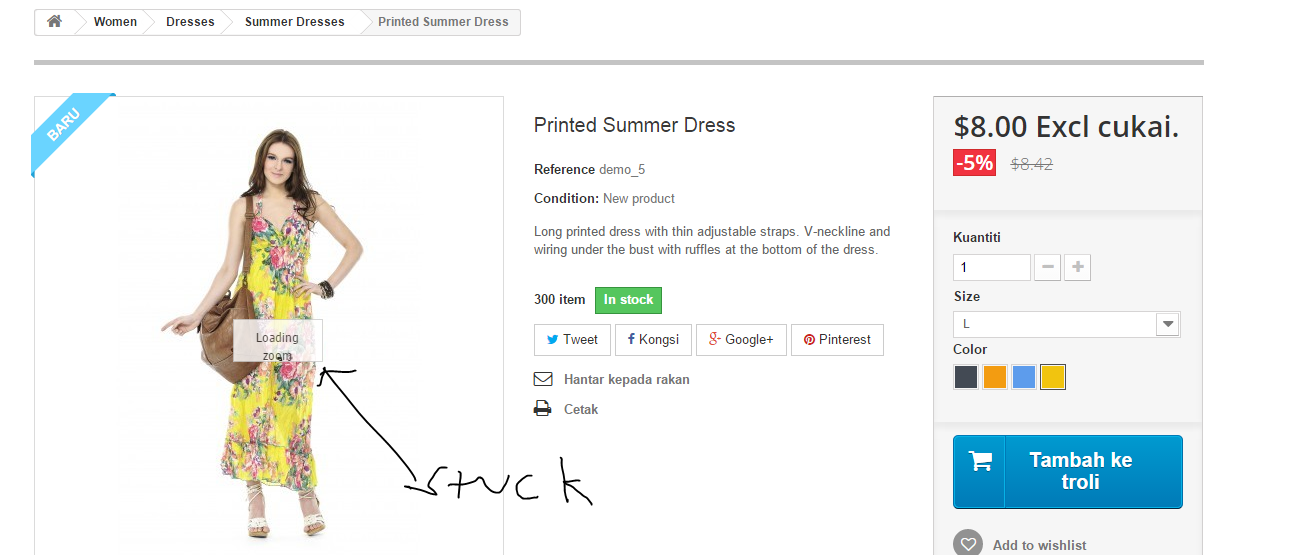Viewport: 1312px width, 555px height.
Task: Click the heart wishlist icon
Action: 967,544
